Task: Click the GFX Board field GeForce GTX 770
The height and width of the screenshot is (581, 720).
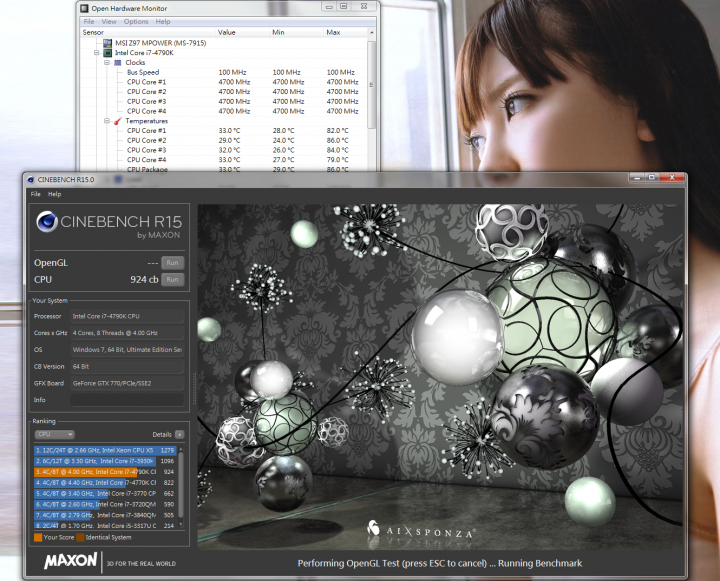Action: pyautogui.click(x=127, y=383)
